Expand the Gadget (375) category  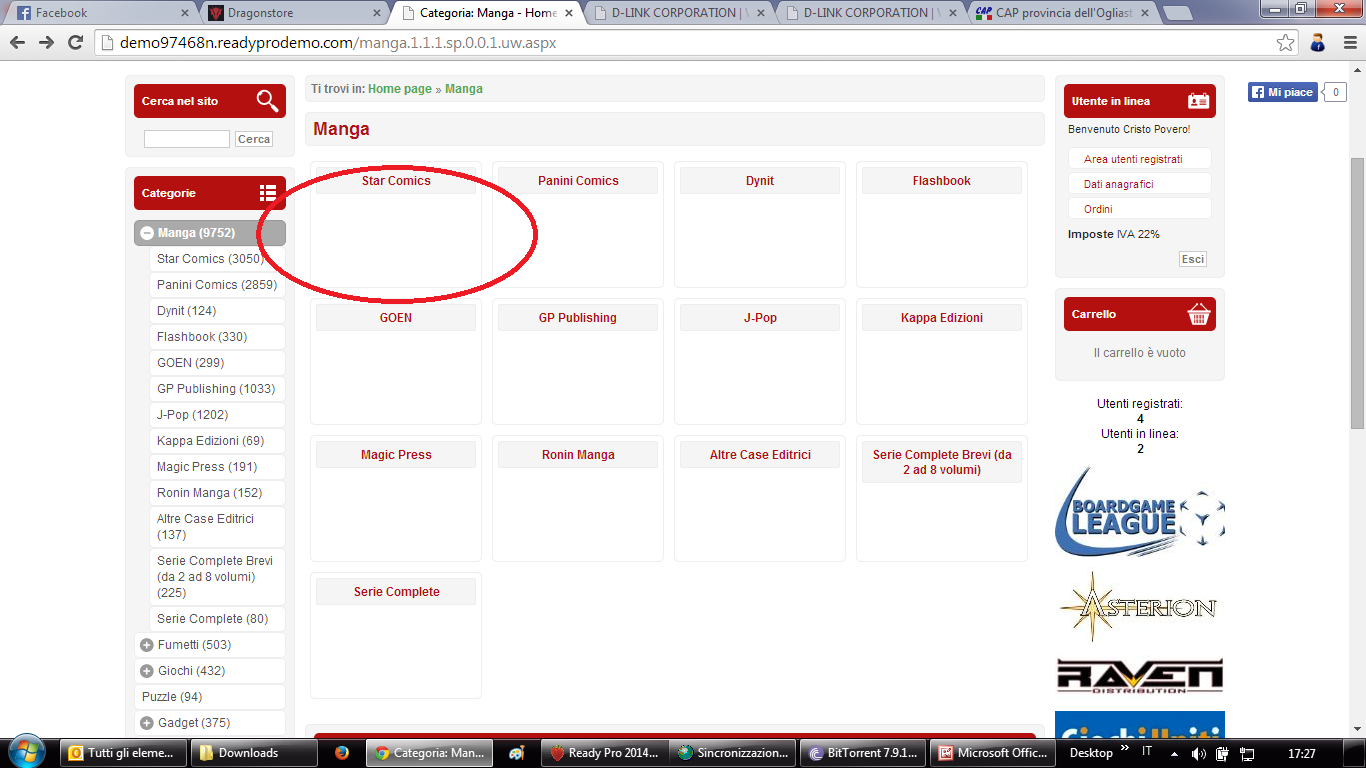click(x=147, y=723)
